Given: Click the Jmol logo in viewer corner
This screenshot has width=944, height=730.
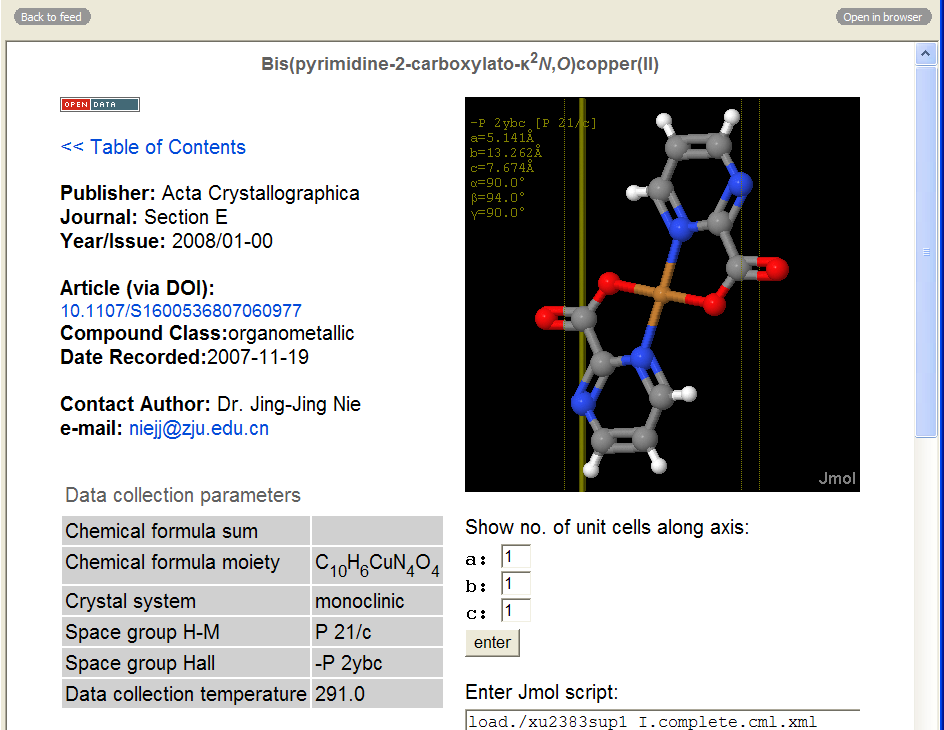Looking at the screenshot, I should pos(836,478).
